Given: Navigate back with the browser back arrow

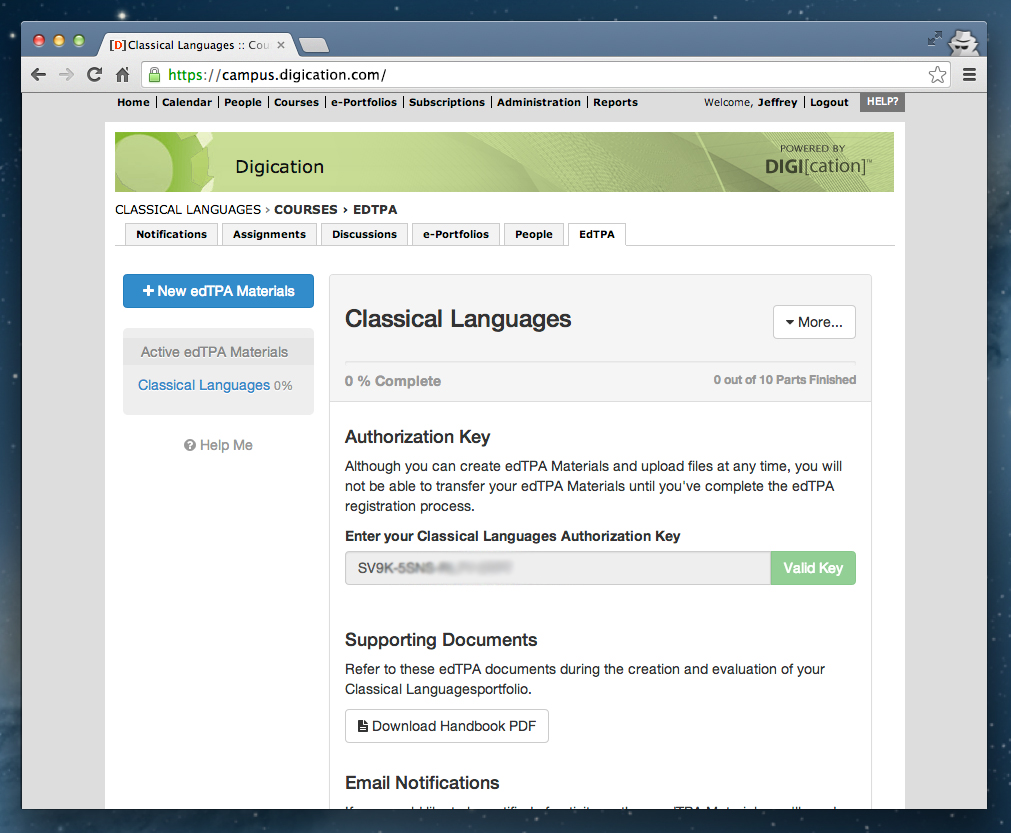Looking at the screenshot, I should point(37,74).
